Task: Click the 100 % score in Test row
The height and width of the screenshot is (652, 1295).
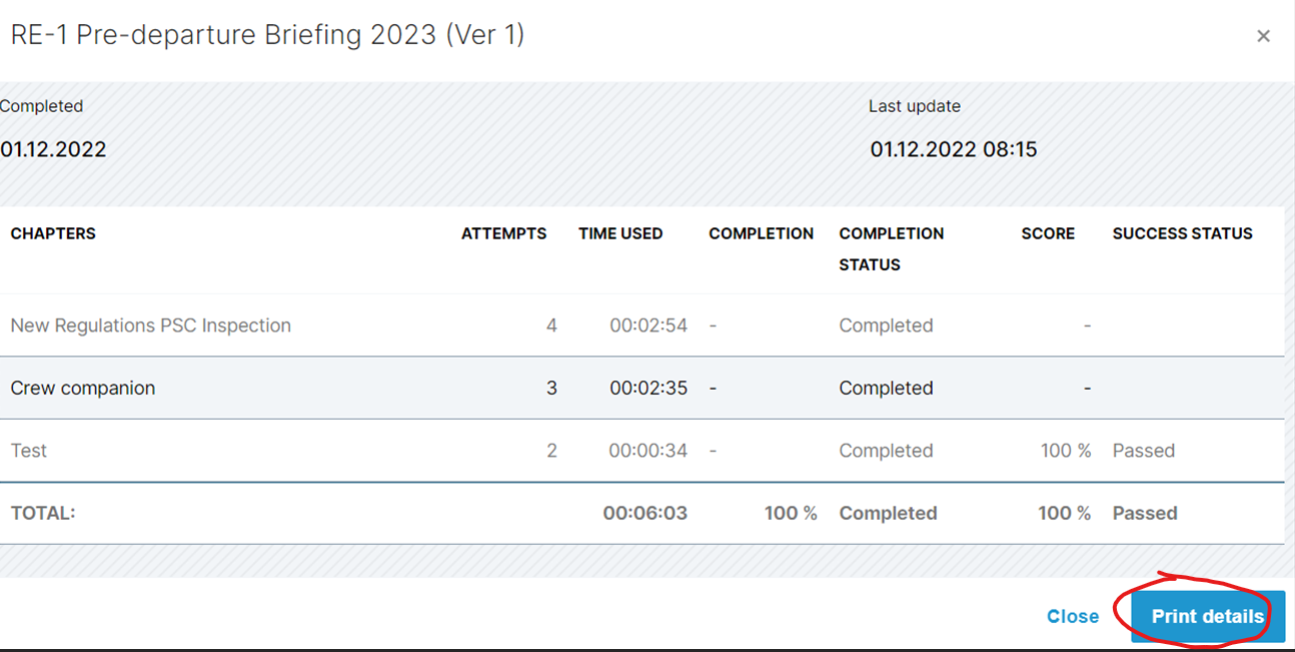Action: [1066, 450]
